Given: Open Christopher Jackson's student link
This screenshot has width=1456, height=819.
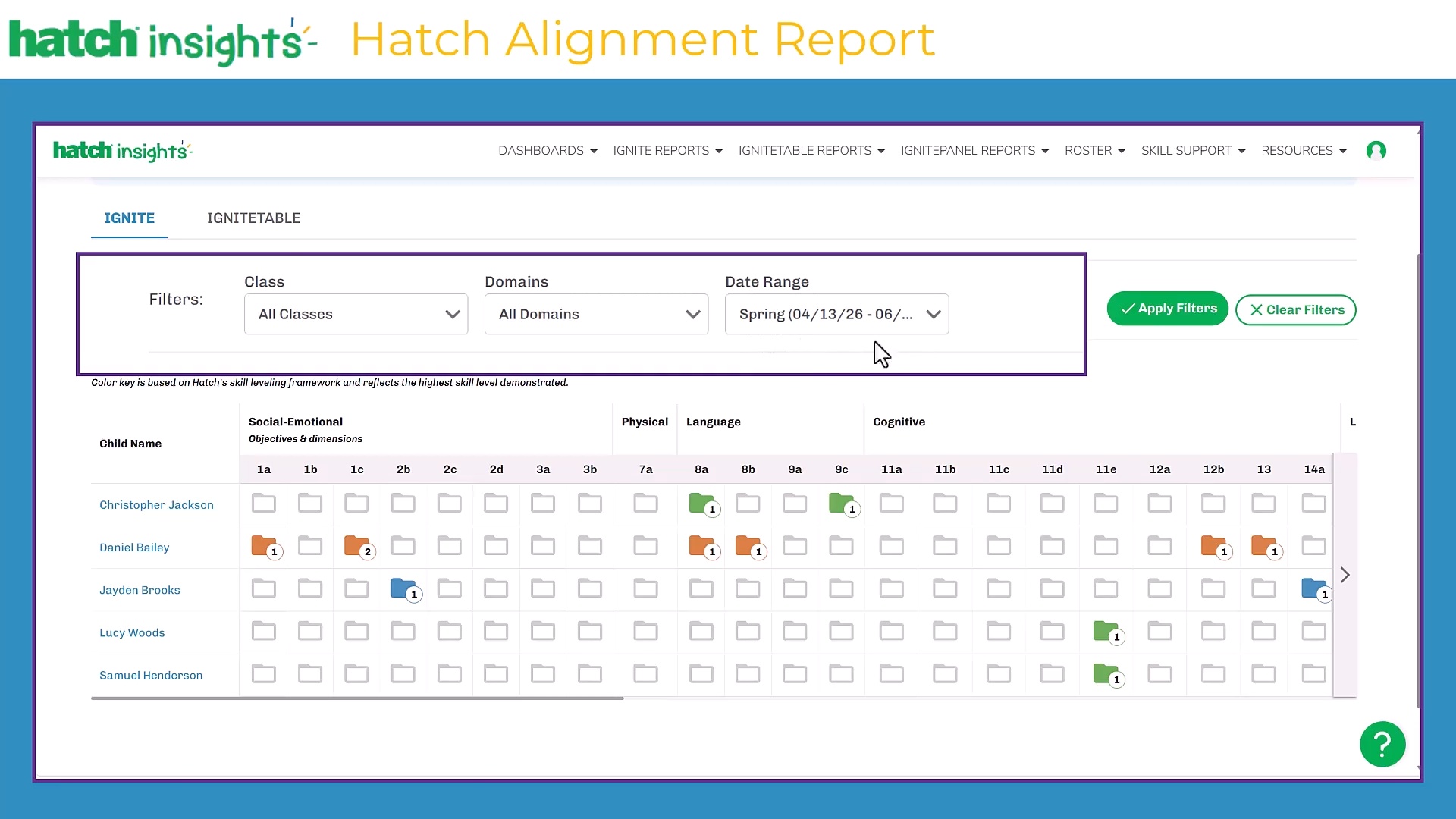Looking at the screenshot, I should 156,505.
